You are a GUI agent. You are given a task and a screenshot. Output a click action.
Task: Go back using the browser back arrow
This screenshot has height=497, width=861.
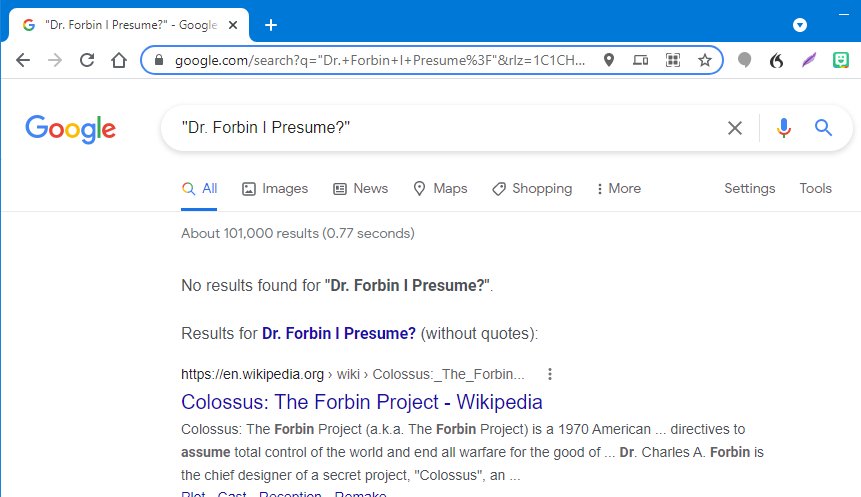23,60
